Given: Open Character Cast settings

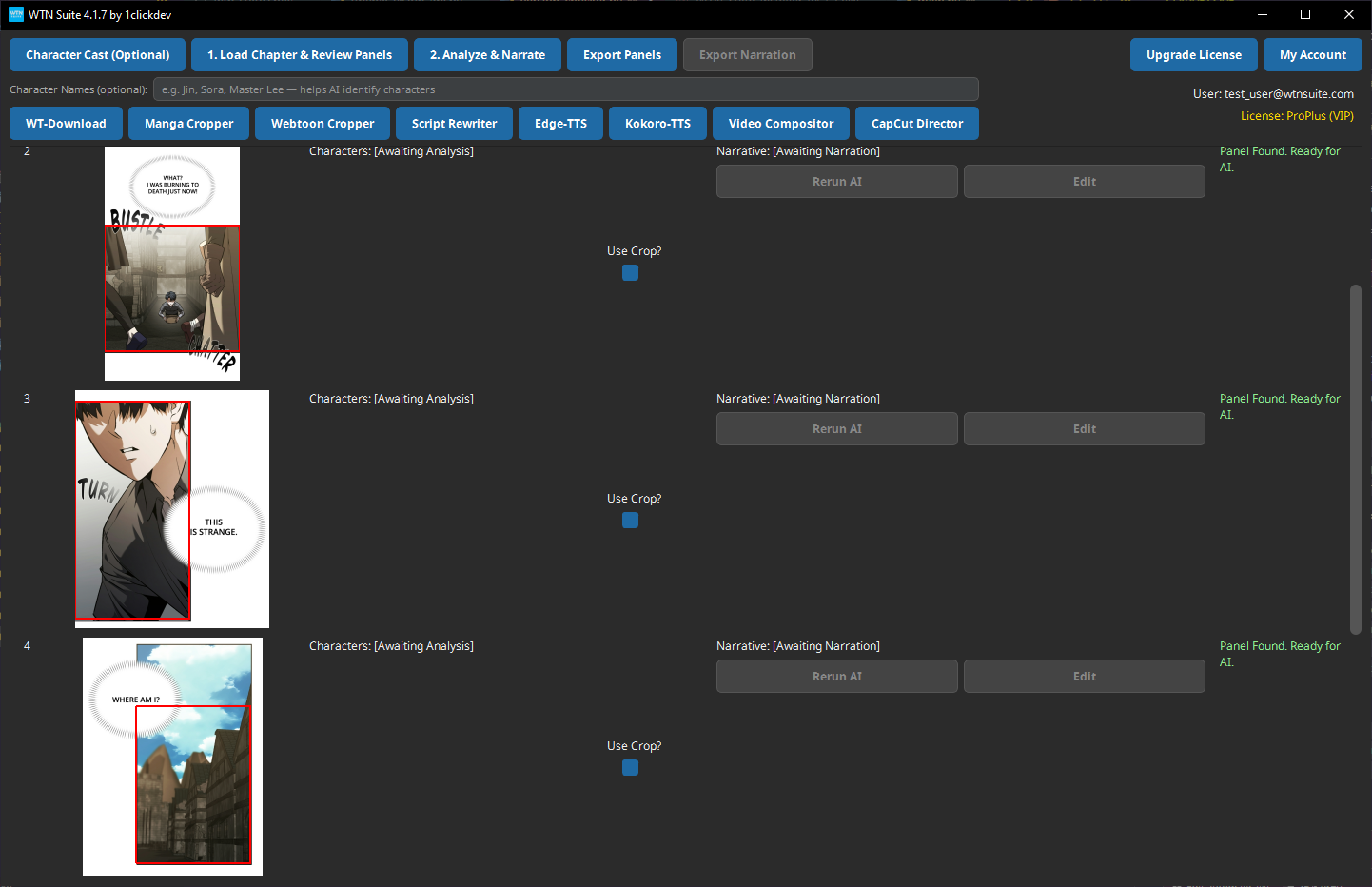Looking at the screenshot, I should tap(97, 54).
